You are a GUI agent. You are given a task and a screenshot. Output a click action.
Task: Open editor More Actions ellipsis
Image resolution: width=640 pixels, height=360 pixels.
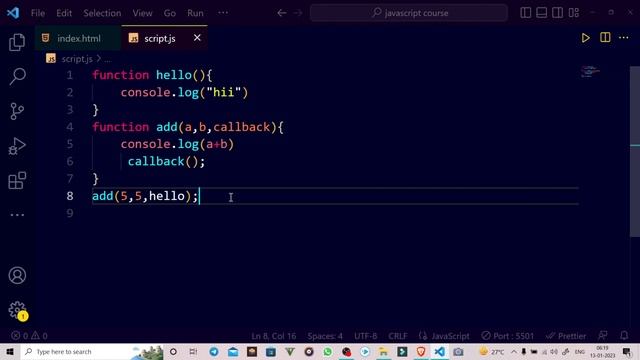pyautogui.click(x=624, y=38)
